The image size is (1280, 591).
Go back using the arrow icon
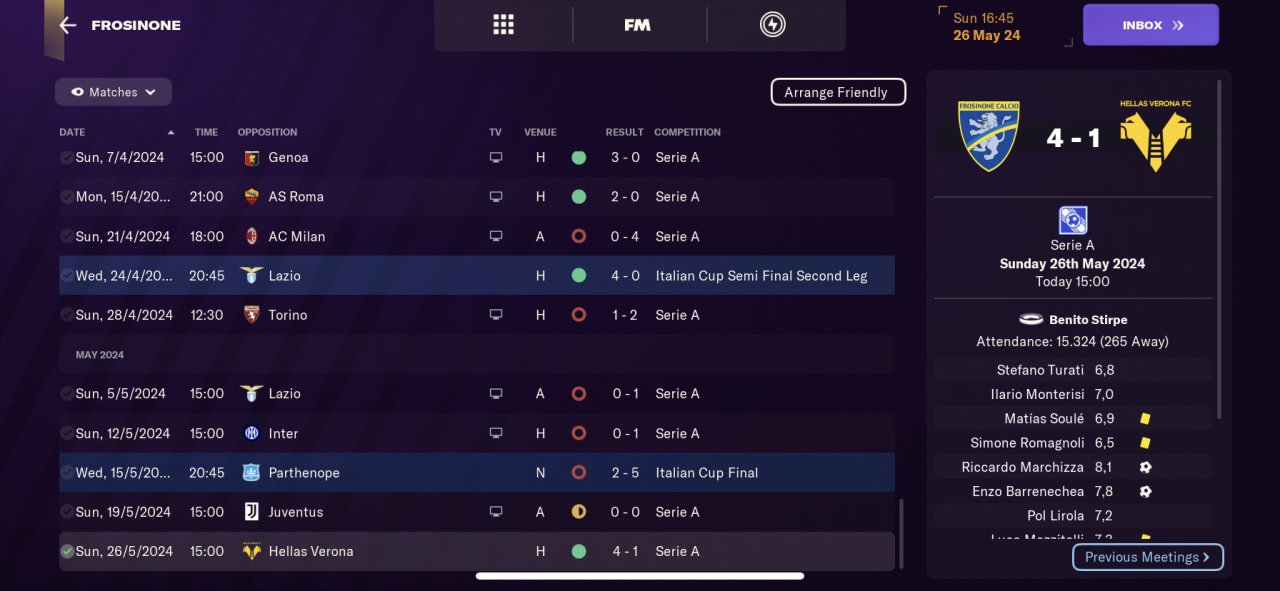[x=68, y=25]
